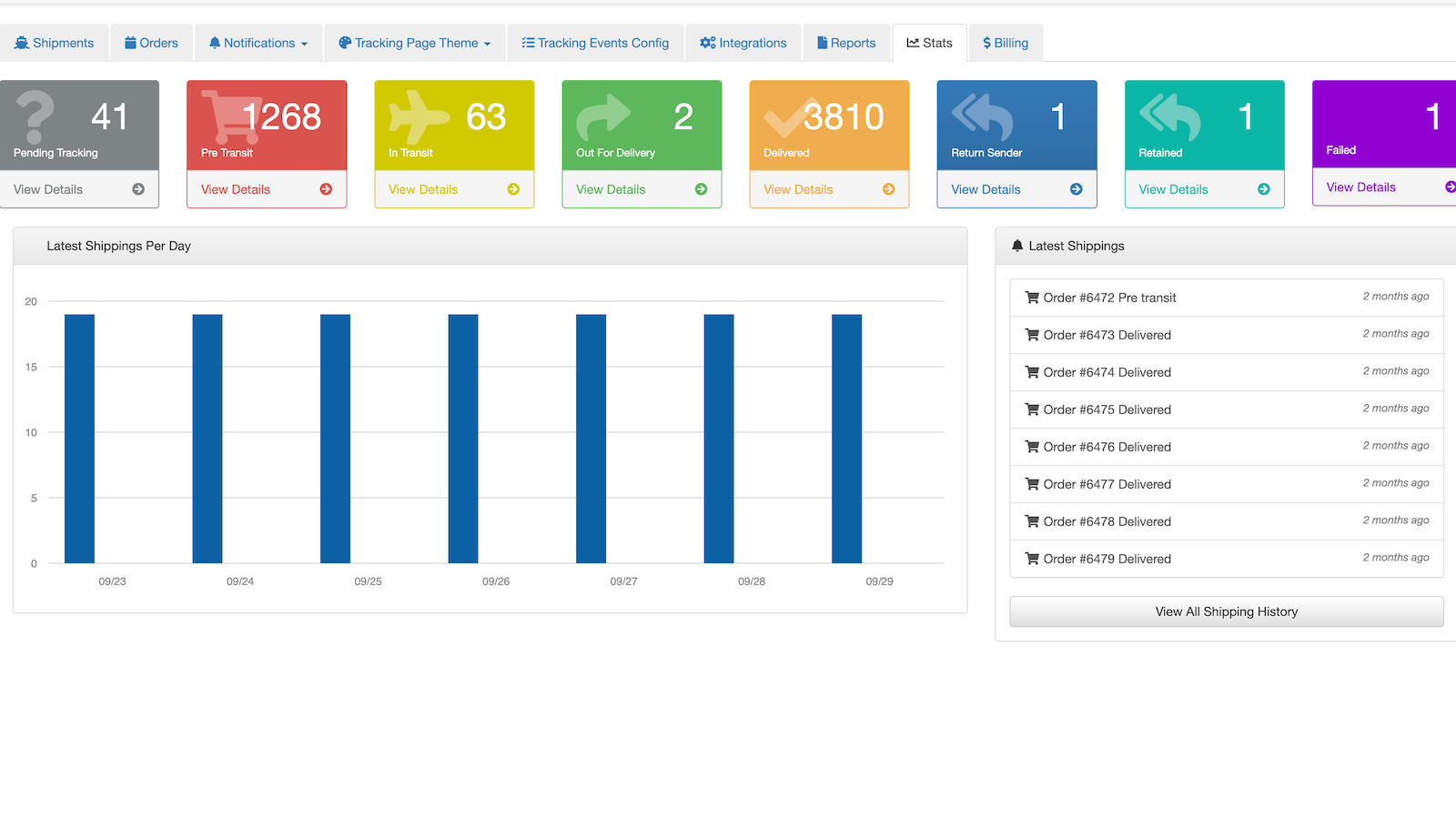Click the blue arrow icon under Return Sender

[x=1076, y=189]
